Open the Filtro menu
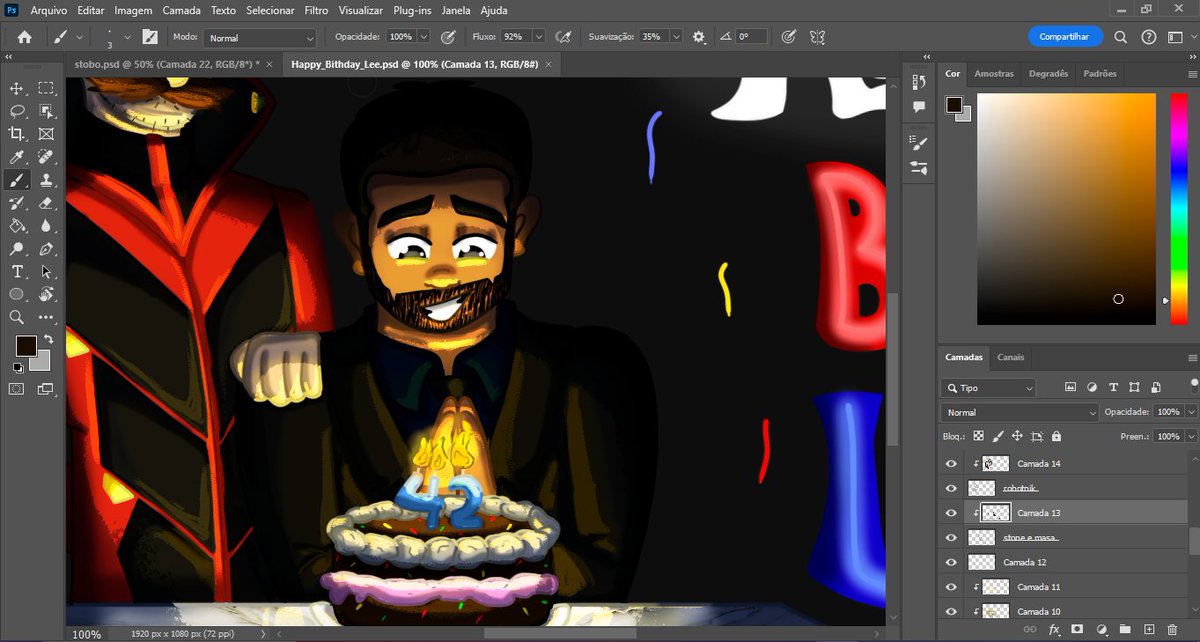1200x642 pixels. tap(316, 10)
